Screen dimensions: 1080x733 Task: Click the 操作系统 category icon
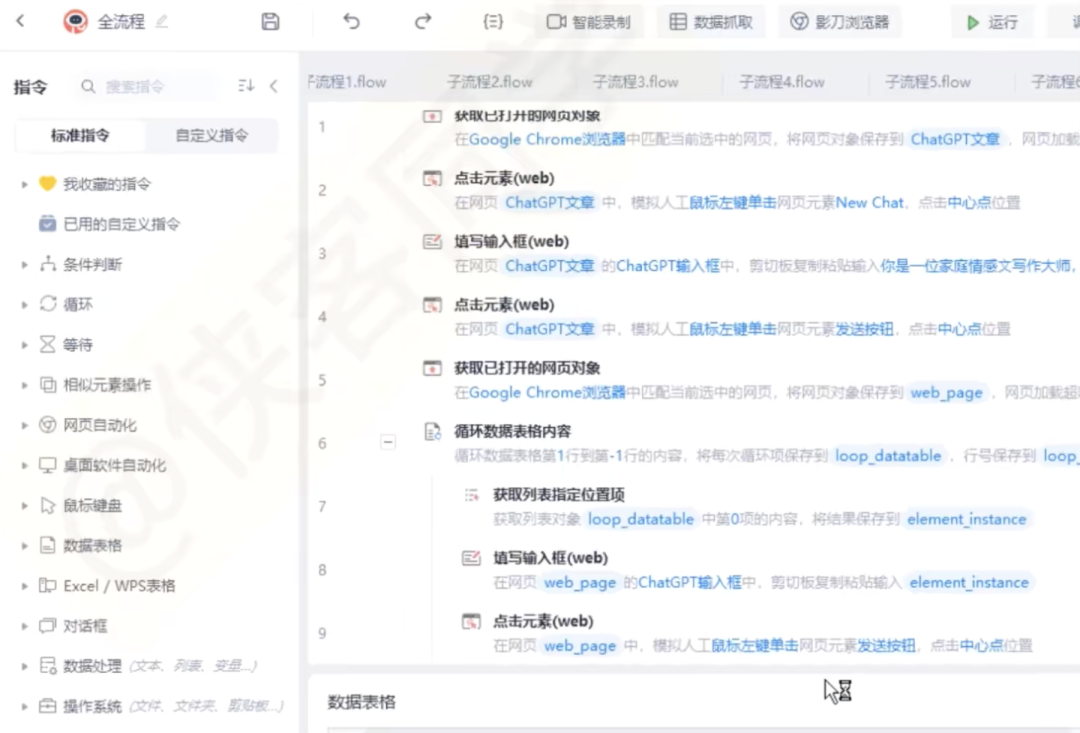tap(48, 706)
